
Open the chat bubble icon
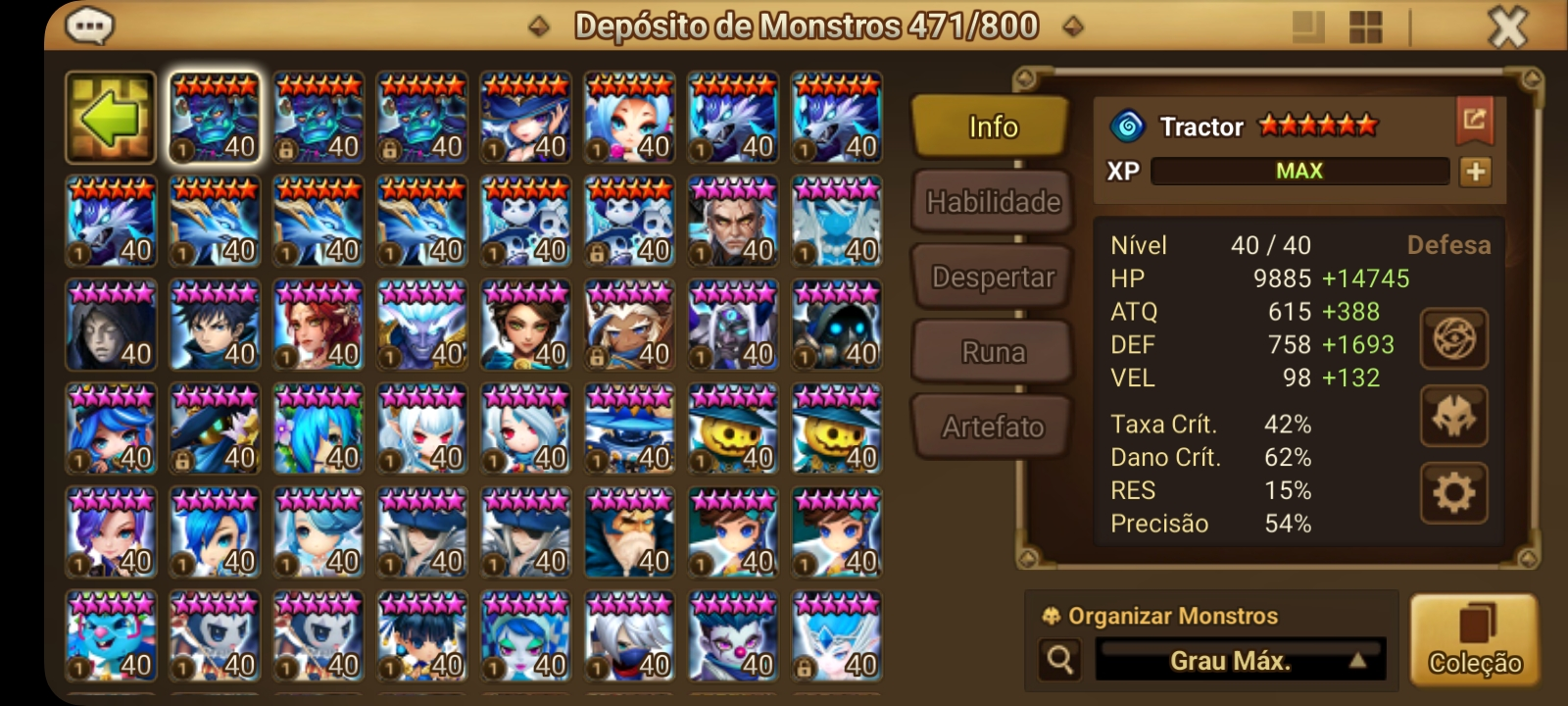(89, 25)
